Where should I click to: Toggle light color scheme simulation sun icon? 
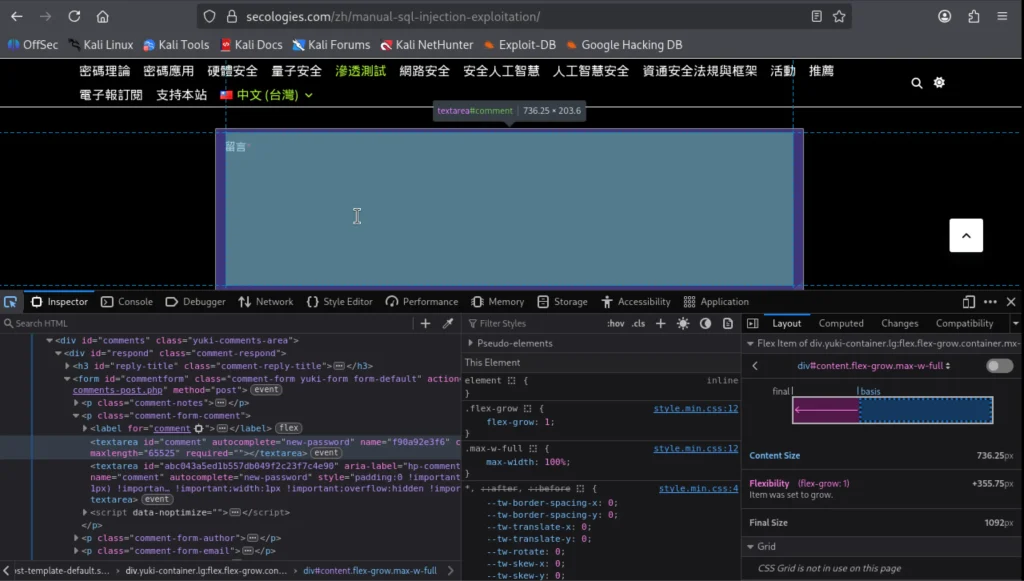pos(683,324)
